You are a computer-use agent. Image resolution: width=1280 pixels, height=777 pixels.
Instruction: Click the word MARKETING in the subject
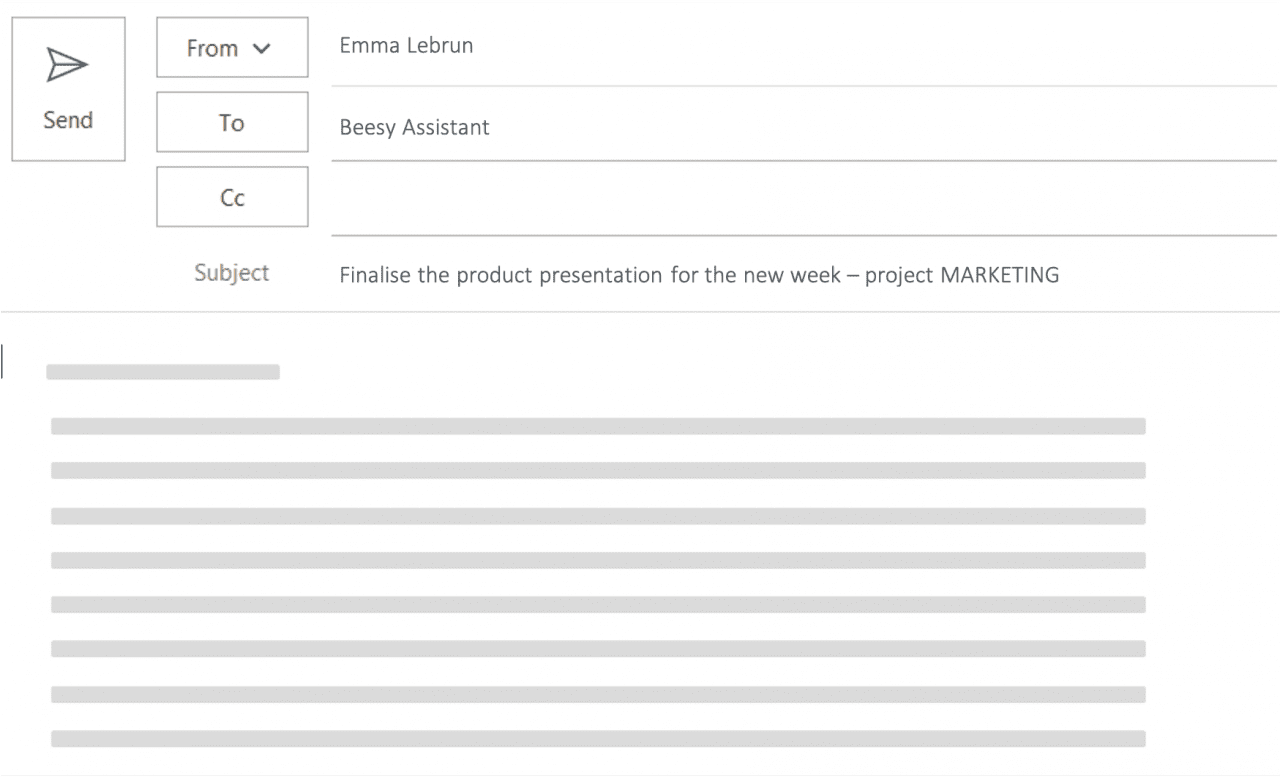coord(999,274)
